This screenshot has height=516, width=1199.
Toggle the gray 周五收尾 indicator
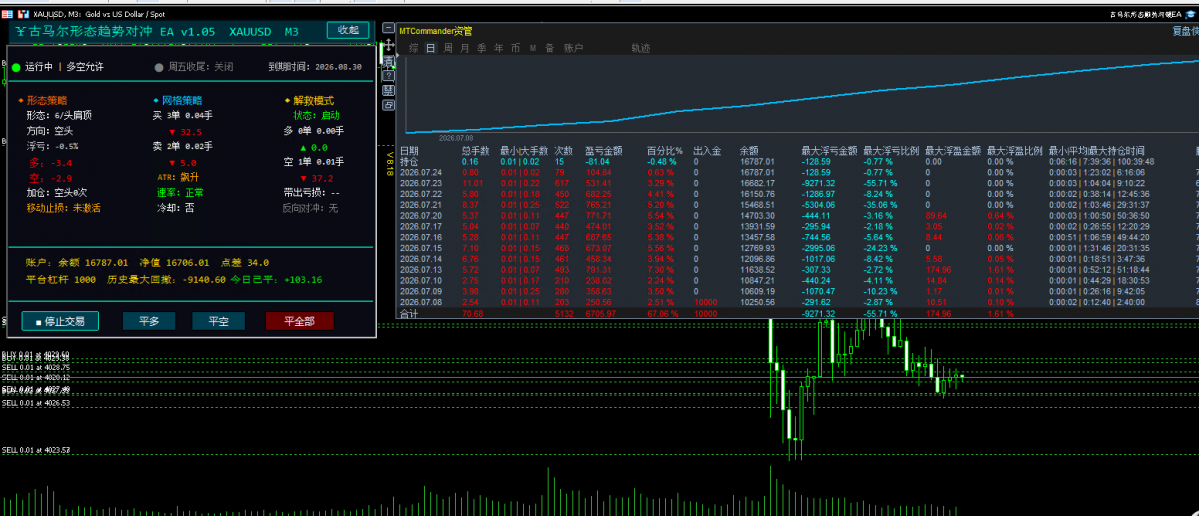tap(158, 67)
